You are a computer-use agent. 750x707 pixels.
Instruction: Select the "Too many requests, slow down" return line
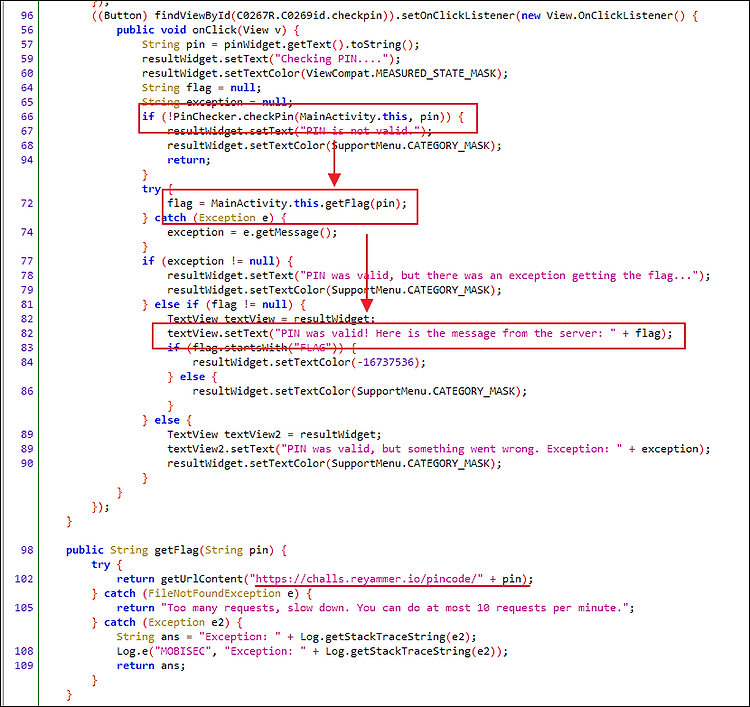tap(375, 608)
